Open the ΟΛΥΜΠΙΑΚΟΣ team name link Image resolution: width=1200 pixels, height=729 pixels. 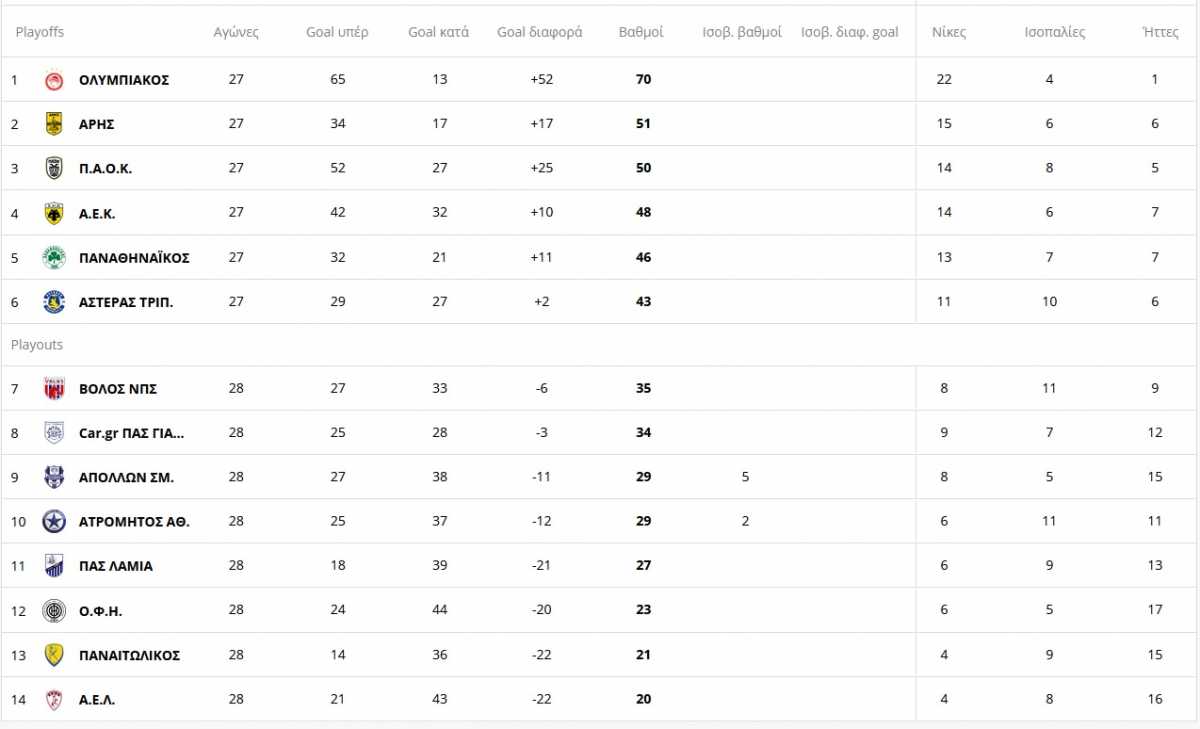tap(124, 80)
